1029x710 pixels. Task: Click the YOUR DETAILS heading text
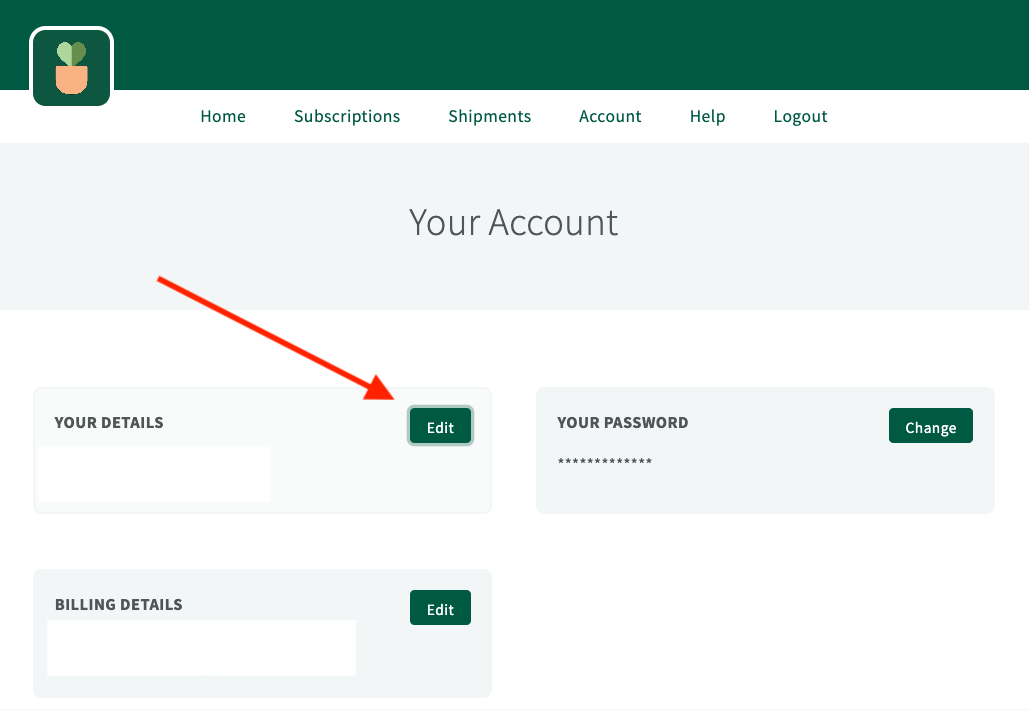109,423
